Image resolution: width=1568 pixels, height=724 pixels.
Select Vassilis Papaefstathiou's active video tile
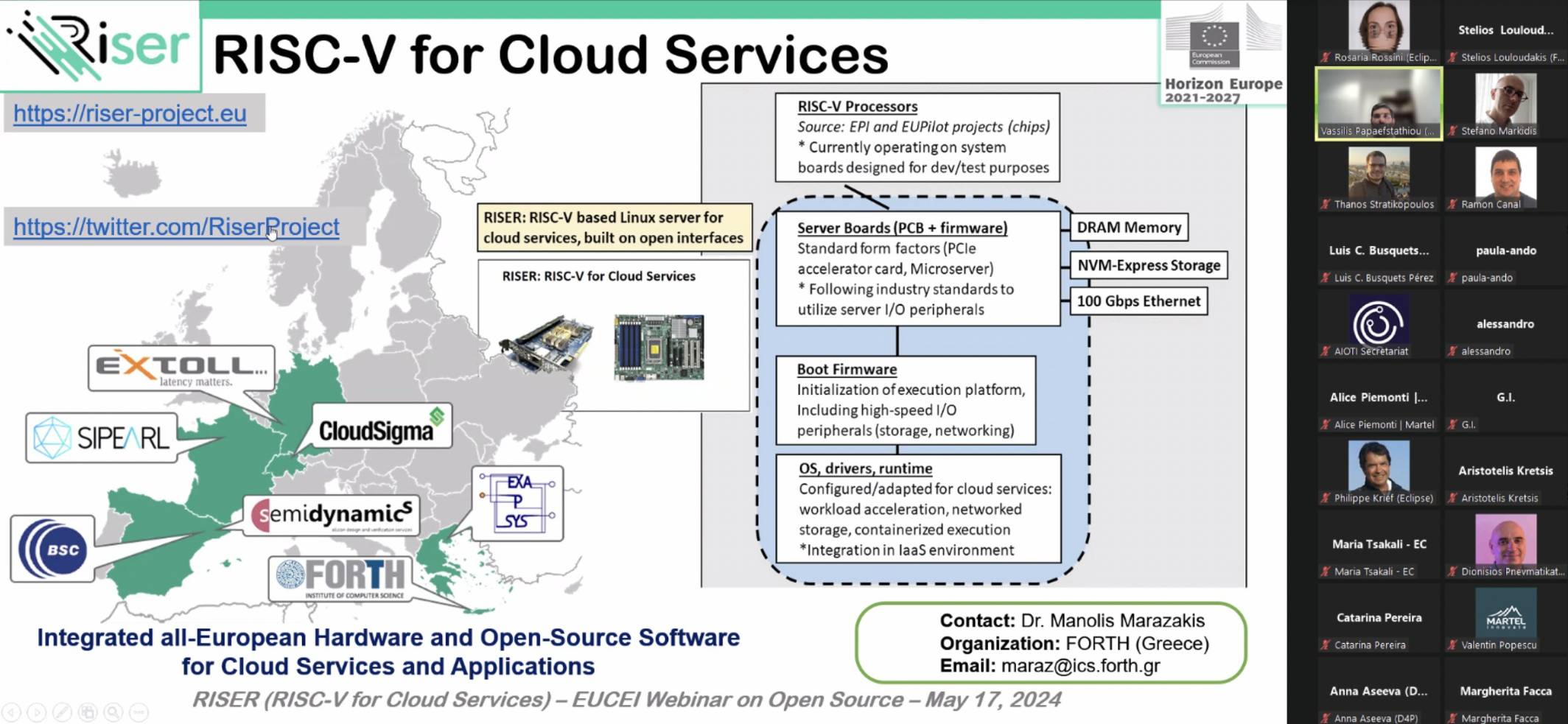[1379, 103]
